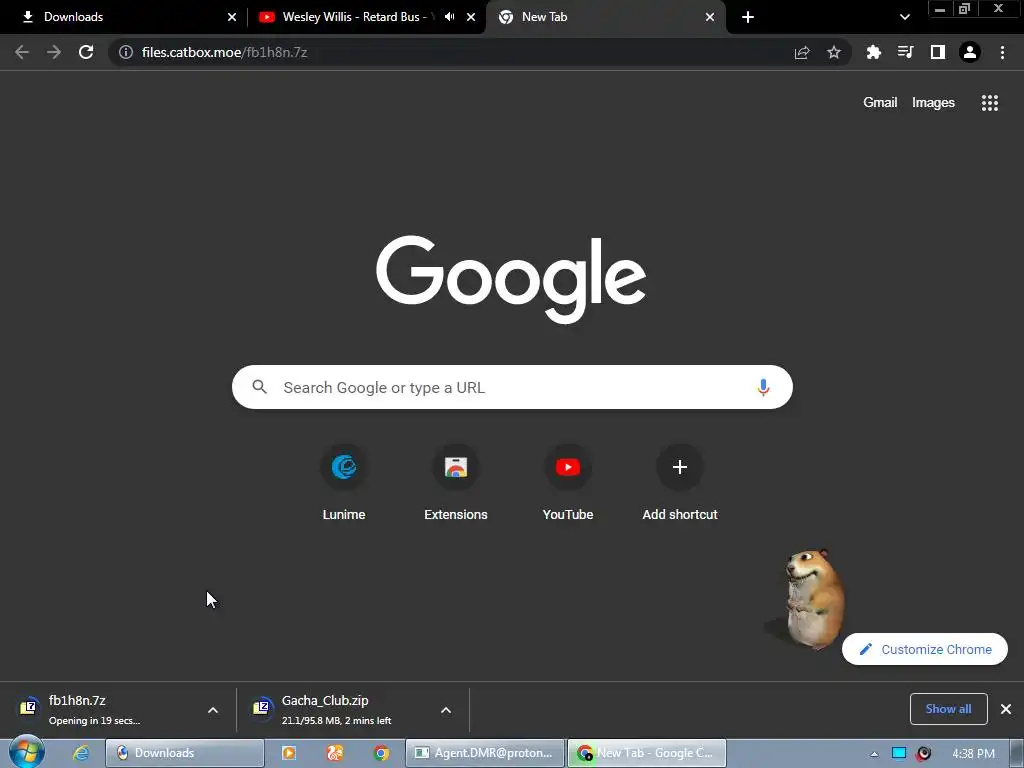1024x768 pixels.
Task: Open Google apps grid
Action: click(x=989, y=103)
